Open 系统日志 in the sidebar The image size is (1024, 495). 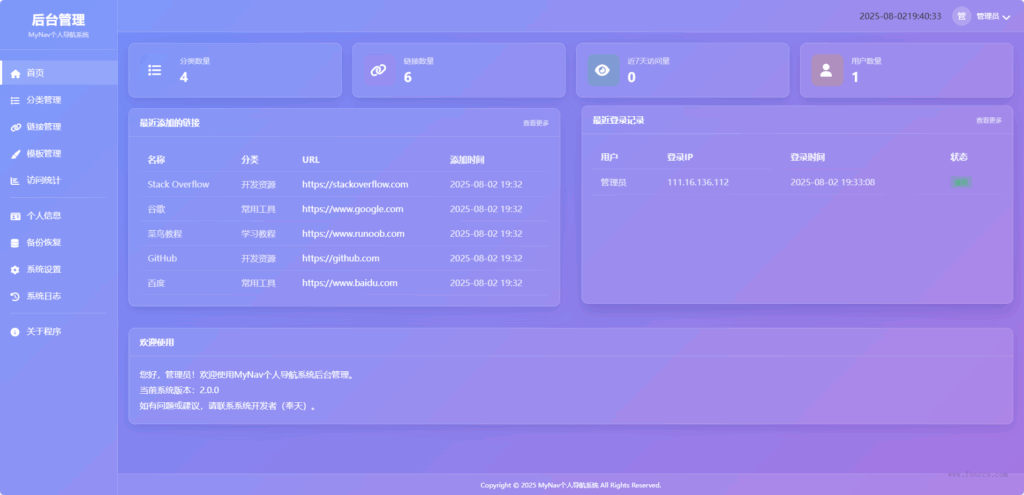[x=43, y=297]
